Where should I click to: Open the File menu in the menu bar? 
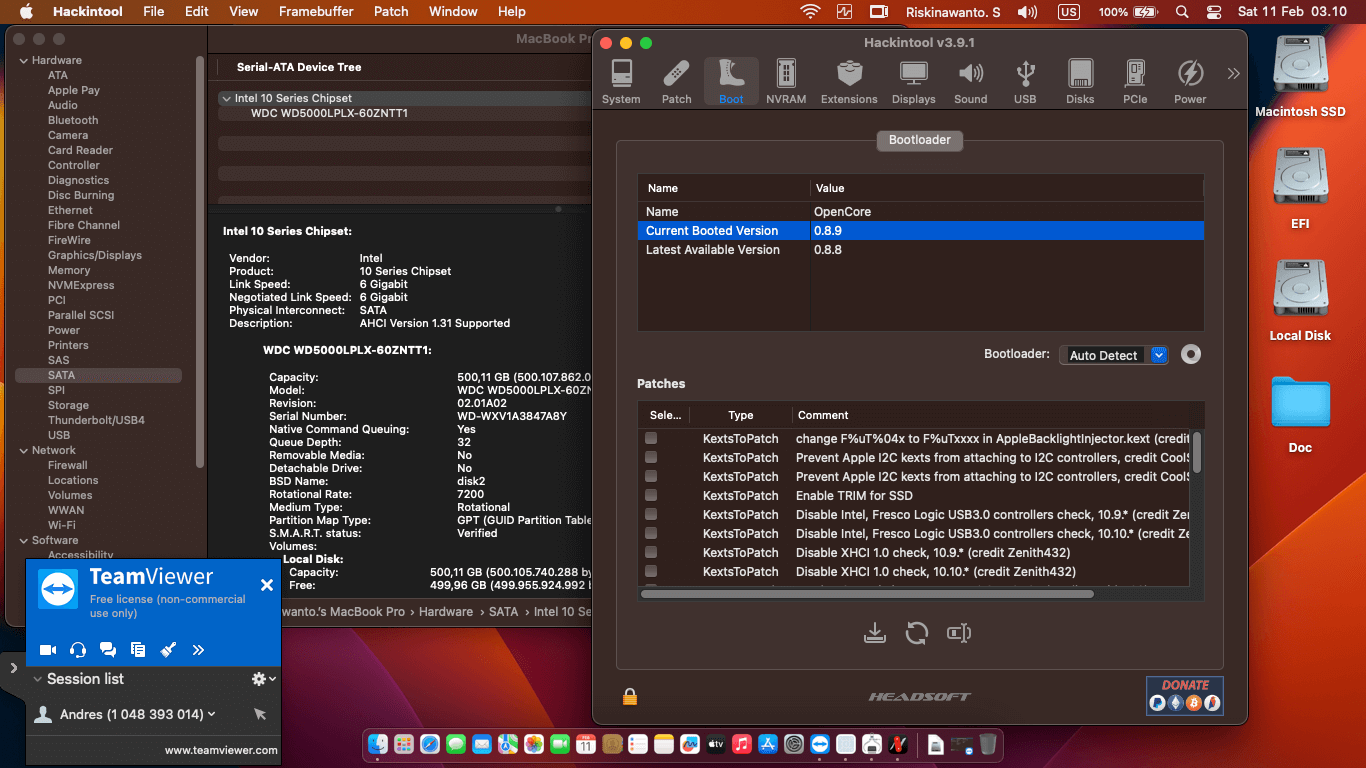[x=153, y=11]
